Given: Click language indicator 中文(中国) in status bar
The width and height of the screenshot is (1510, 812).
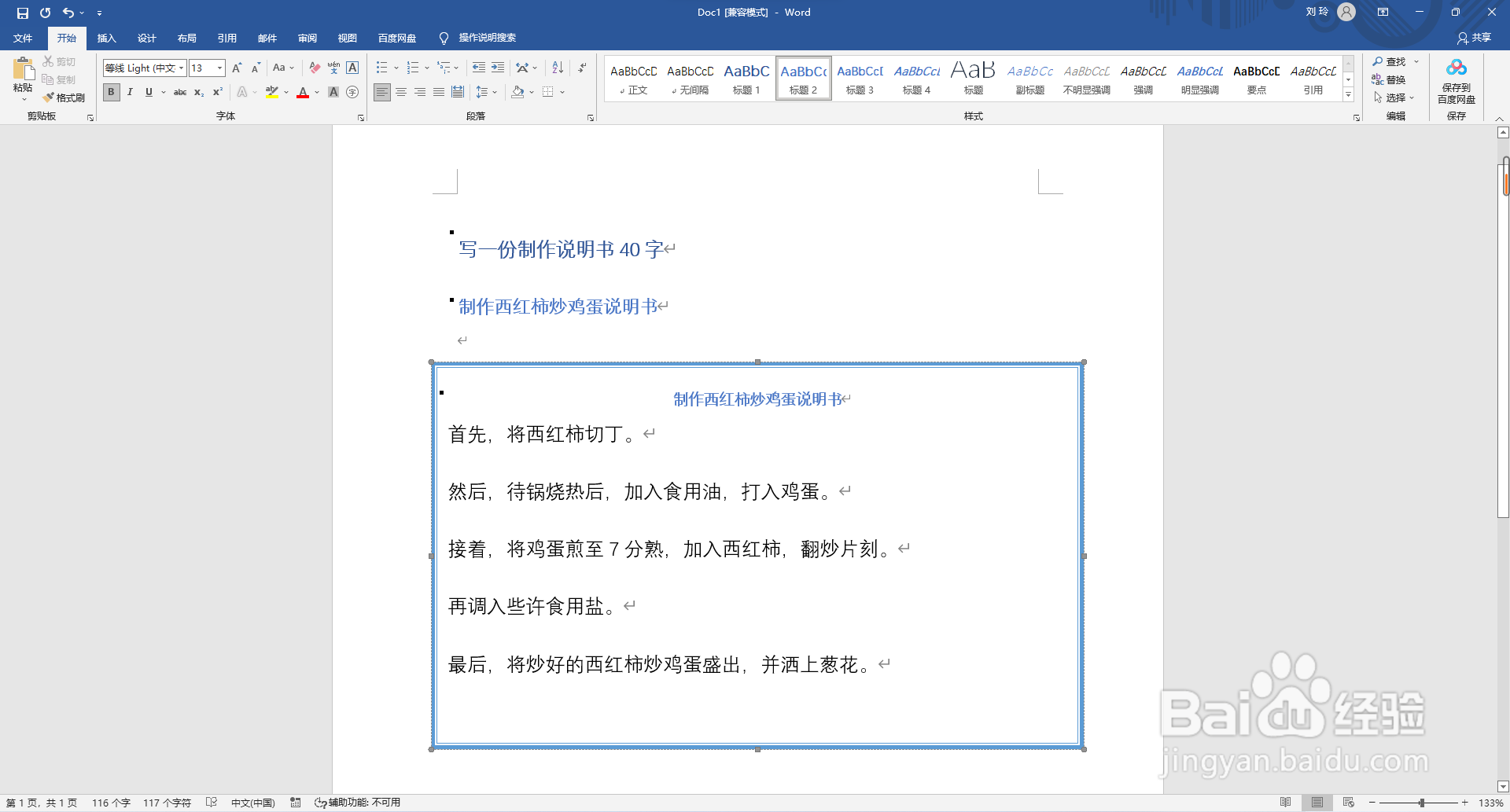Looking at the screenshot, I should (x=252, y=803).
